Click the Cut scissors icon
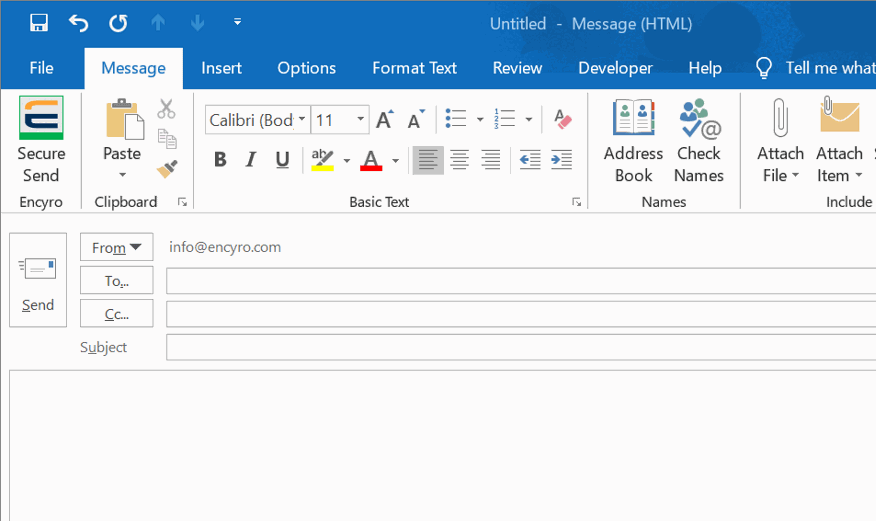Viewport: 876px width, 521px height. click(166, 109)
